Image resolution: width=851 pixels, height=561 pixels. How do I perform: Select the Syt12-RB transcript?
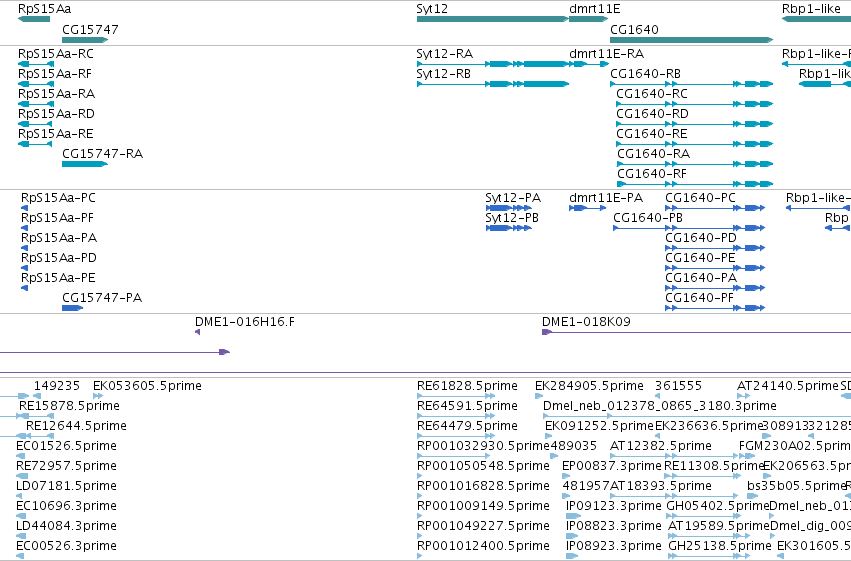pos(493,84)
